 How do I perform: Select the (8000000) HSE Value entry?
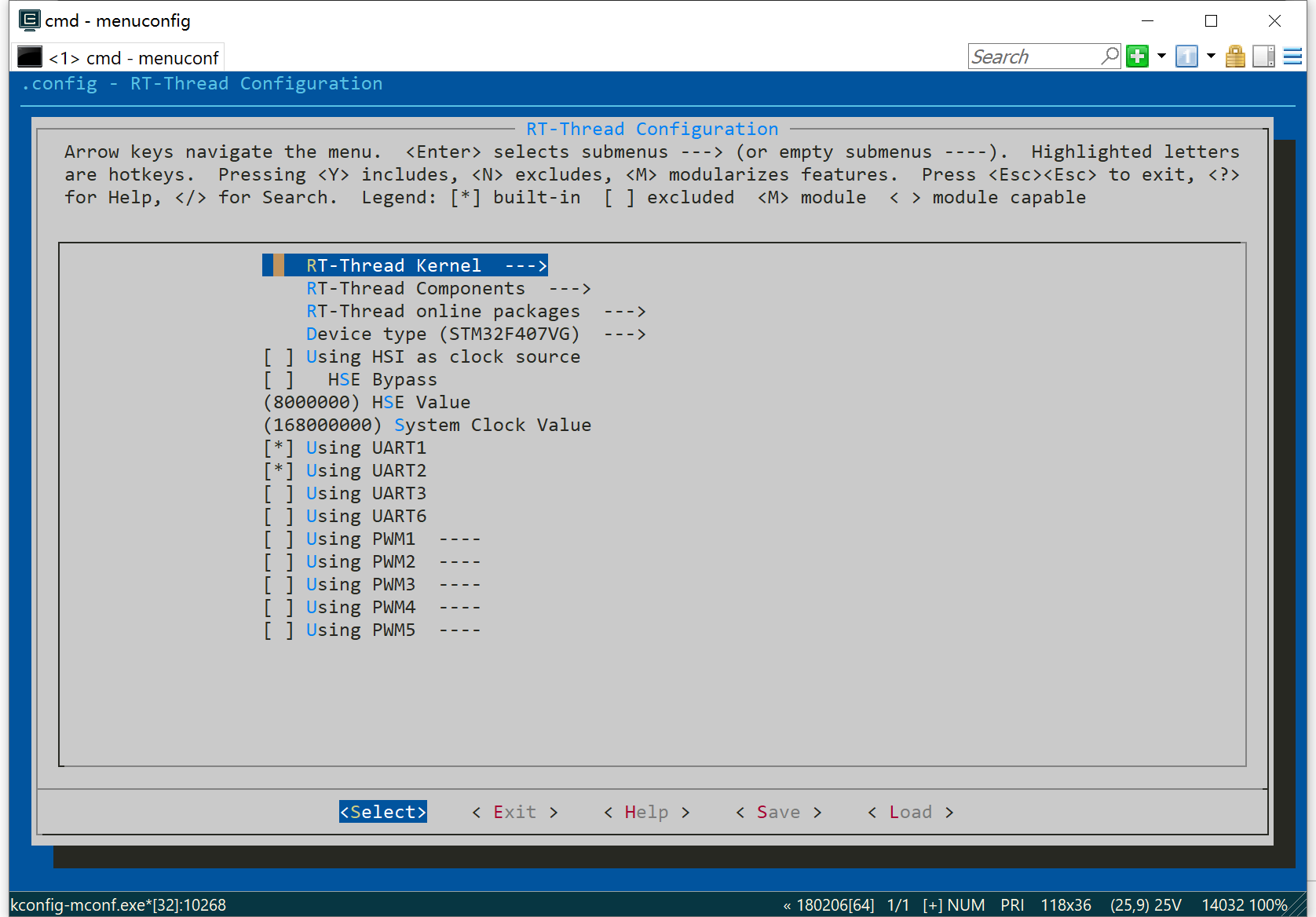[367, 402]
